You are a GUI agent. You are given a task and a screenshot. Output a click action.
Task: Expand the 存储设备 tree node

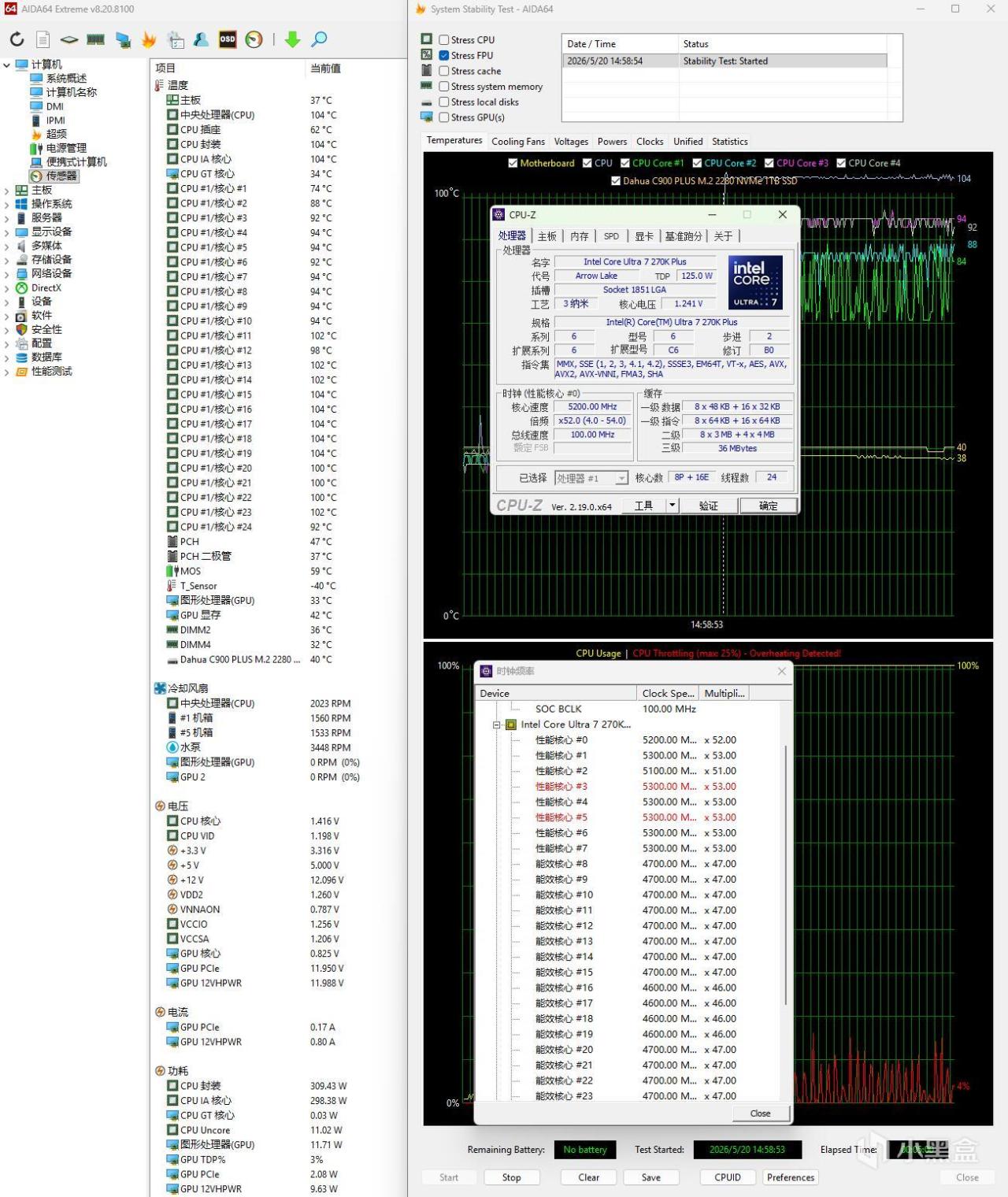[x=6, y=260]
